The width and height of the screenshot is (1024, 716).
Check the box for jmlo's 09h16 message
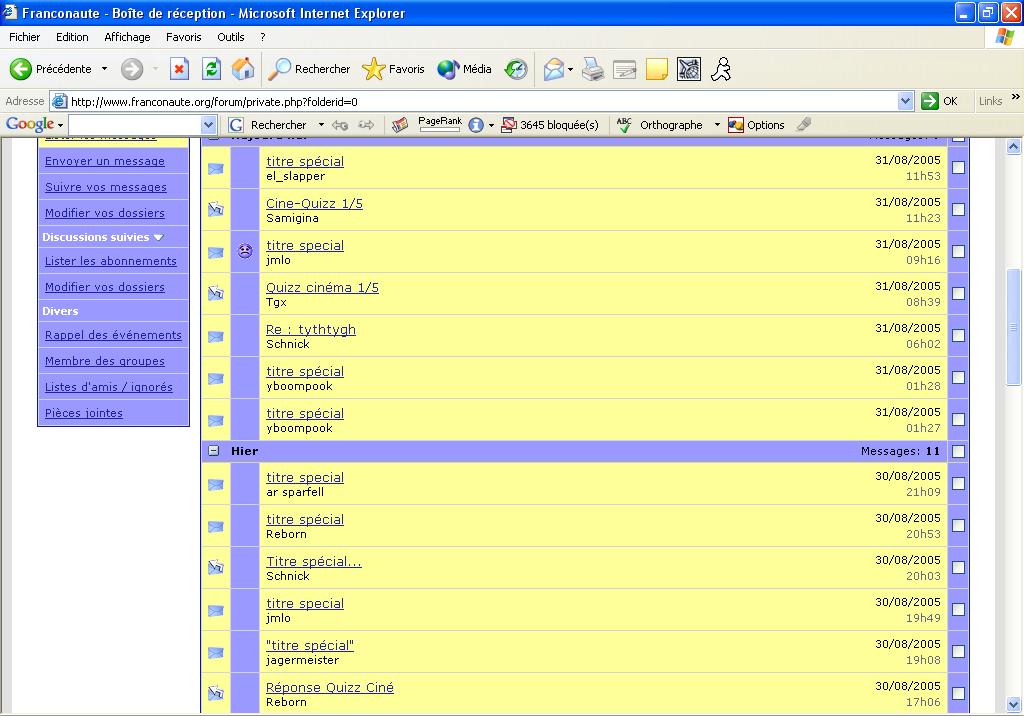coord(958,251)
